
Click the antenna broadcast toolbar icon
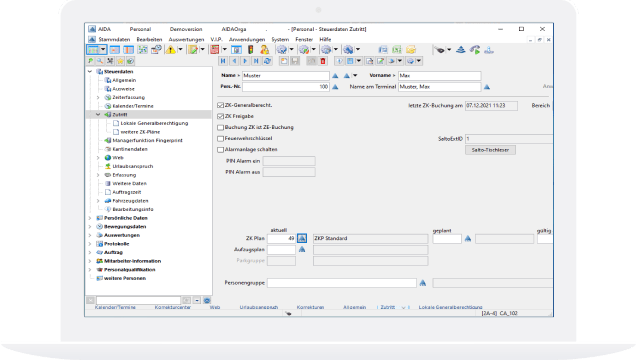coord(461,50)
